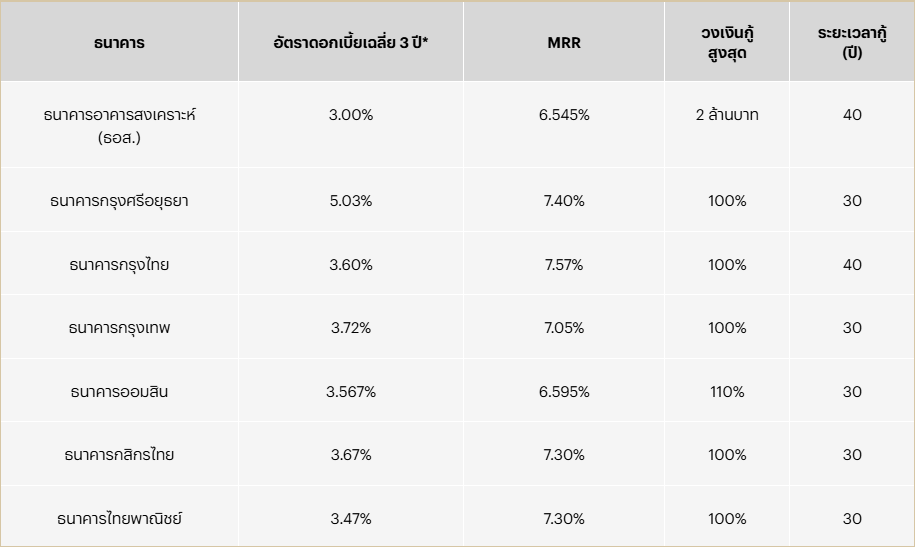Select the 5.03% interest rate cell
Viewport: 915px width, 547px height.
[350, 201]
